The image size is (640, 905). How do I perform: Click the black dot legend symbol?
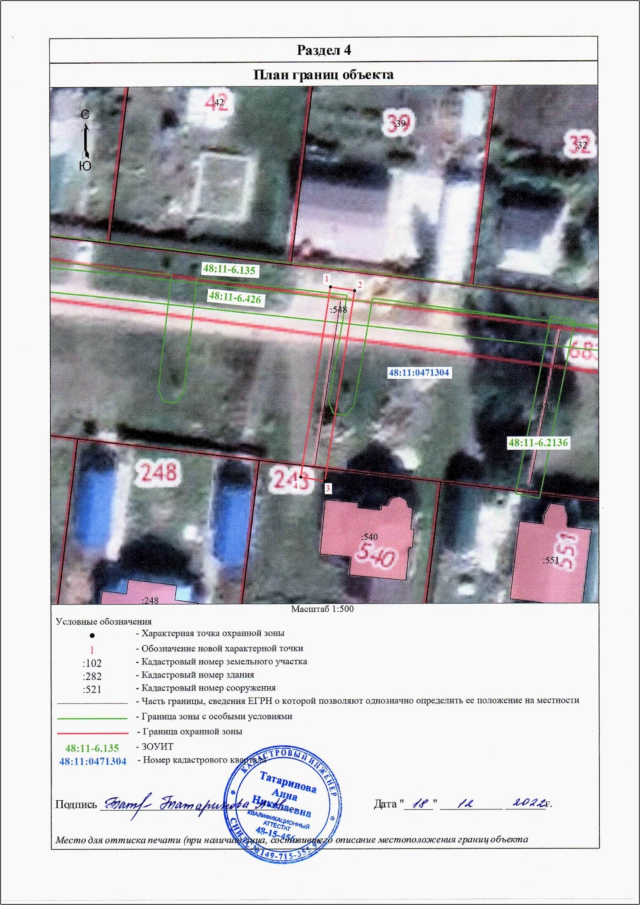[x=92, y=635]
